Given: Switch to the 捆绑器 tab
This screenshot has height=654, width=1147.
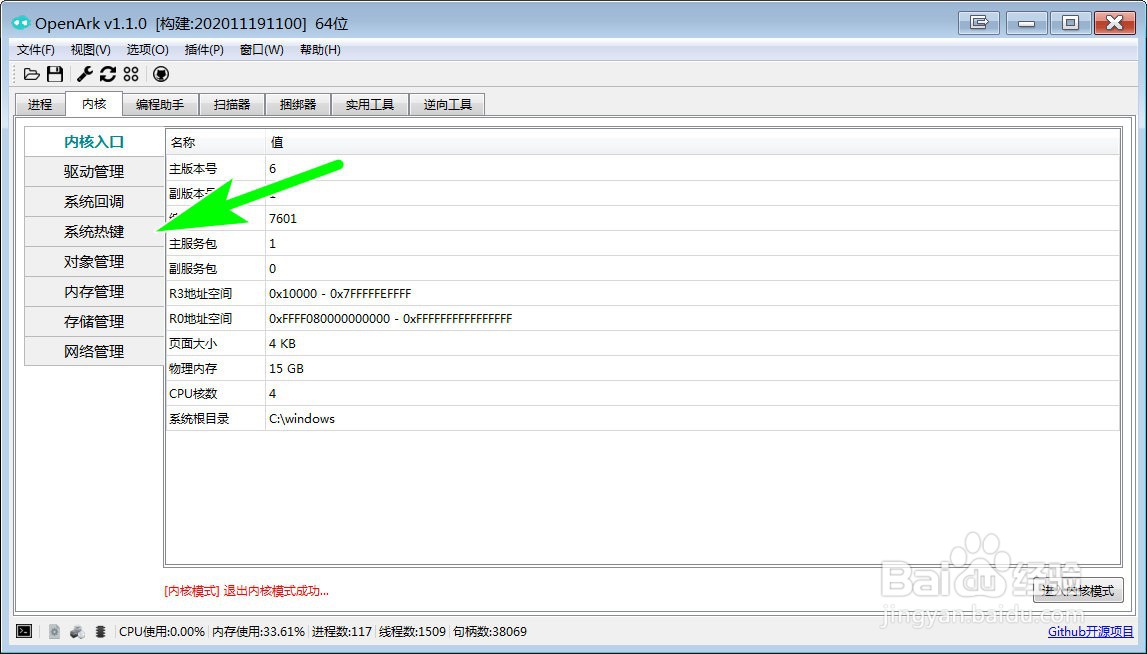Looking at the screenshot, I should (298, 105).
